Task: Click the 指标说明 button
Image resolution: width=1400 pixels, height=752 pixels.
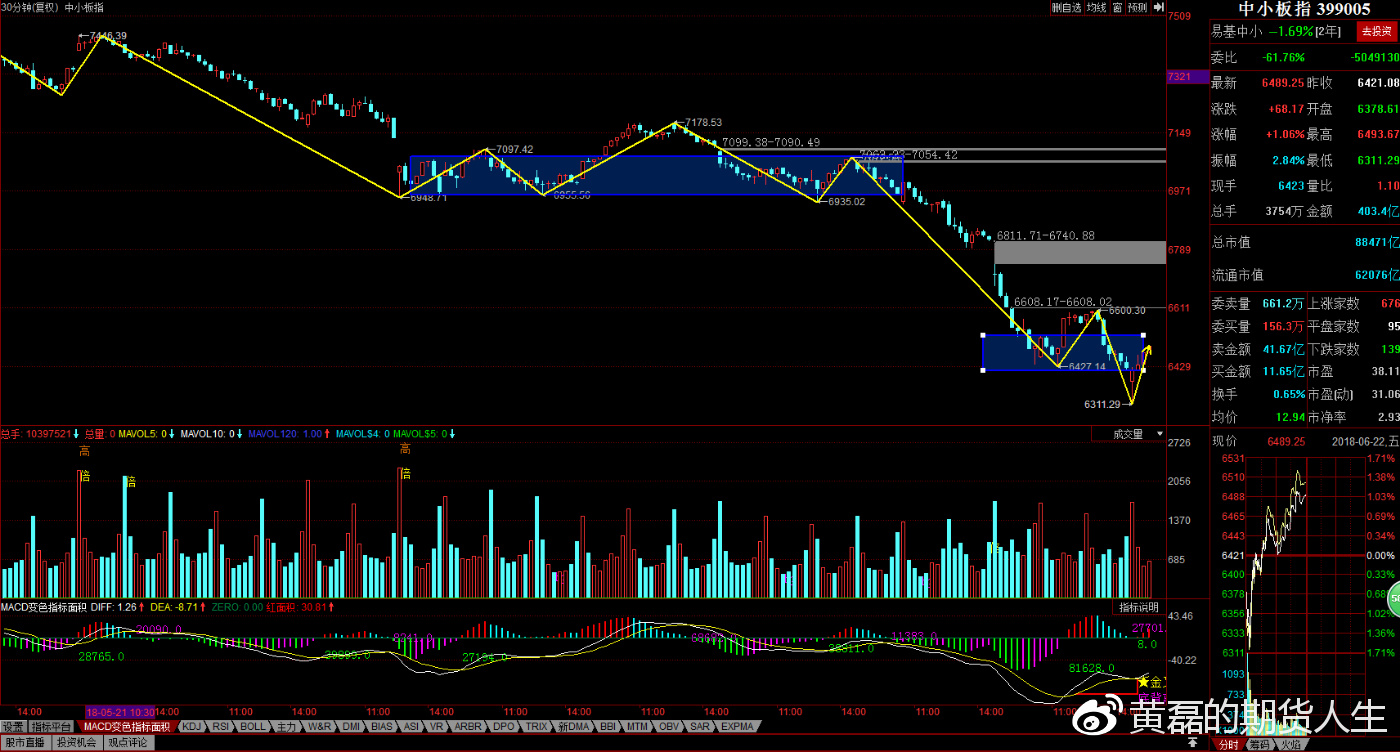Action: (1138, 607)
